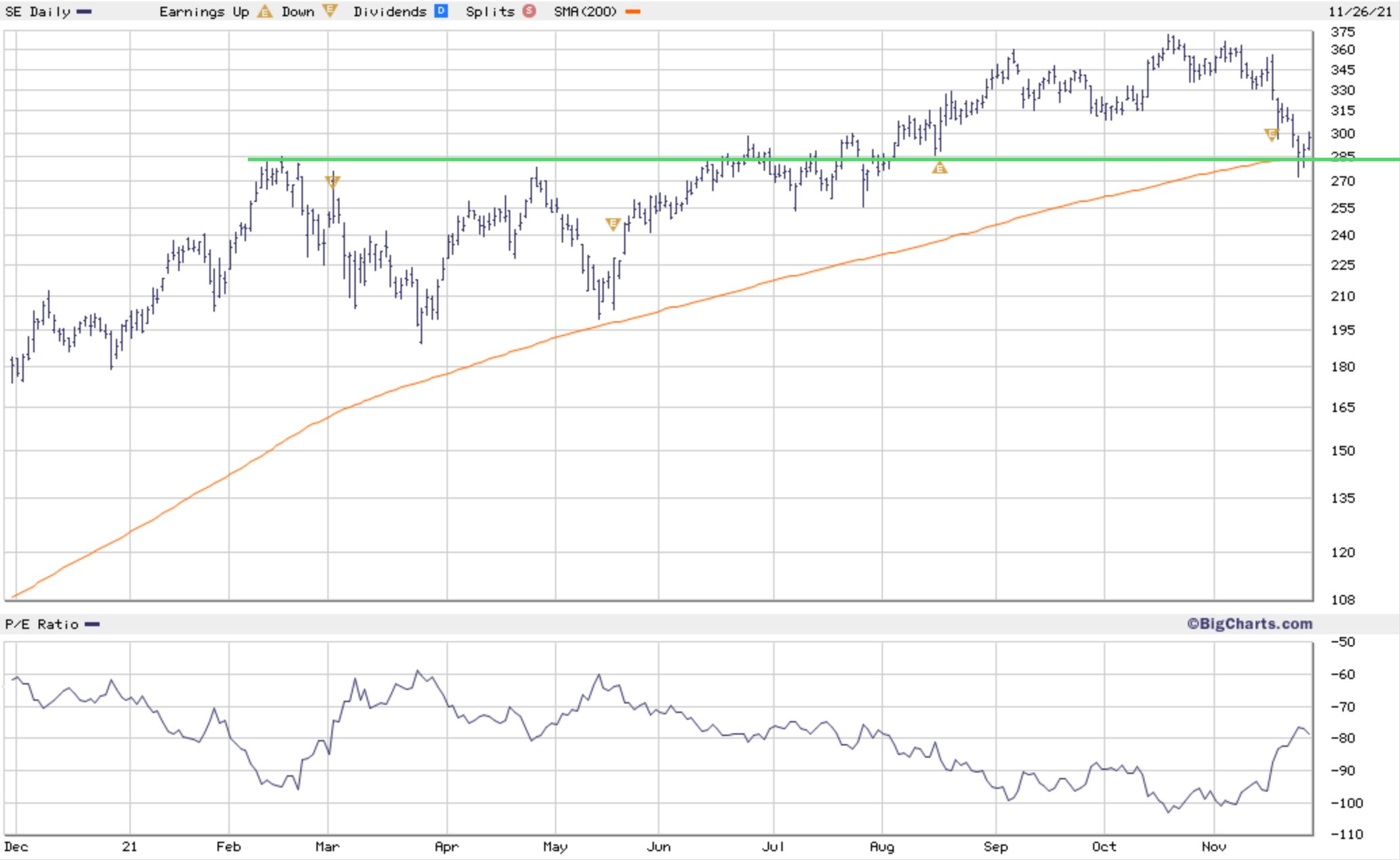This screenshot has width=1400, height=860.
Task: Click the March earnings down marker on chart
Action: pos(332,182)
